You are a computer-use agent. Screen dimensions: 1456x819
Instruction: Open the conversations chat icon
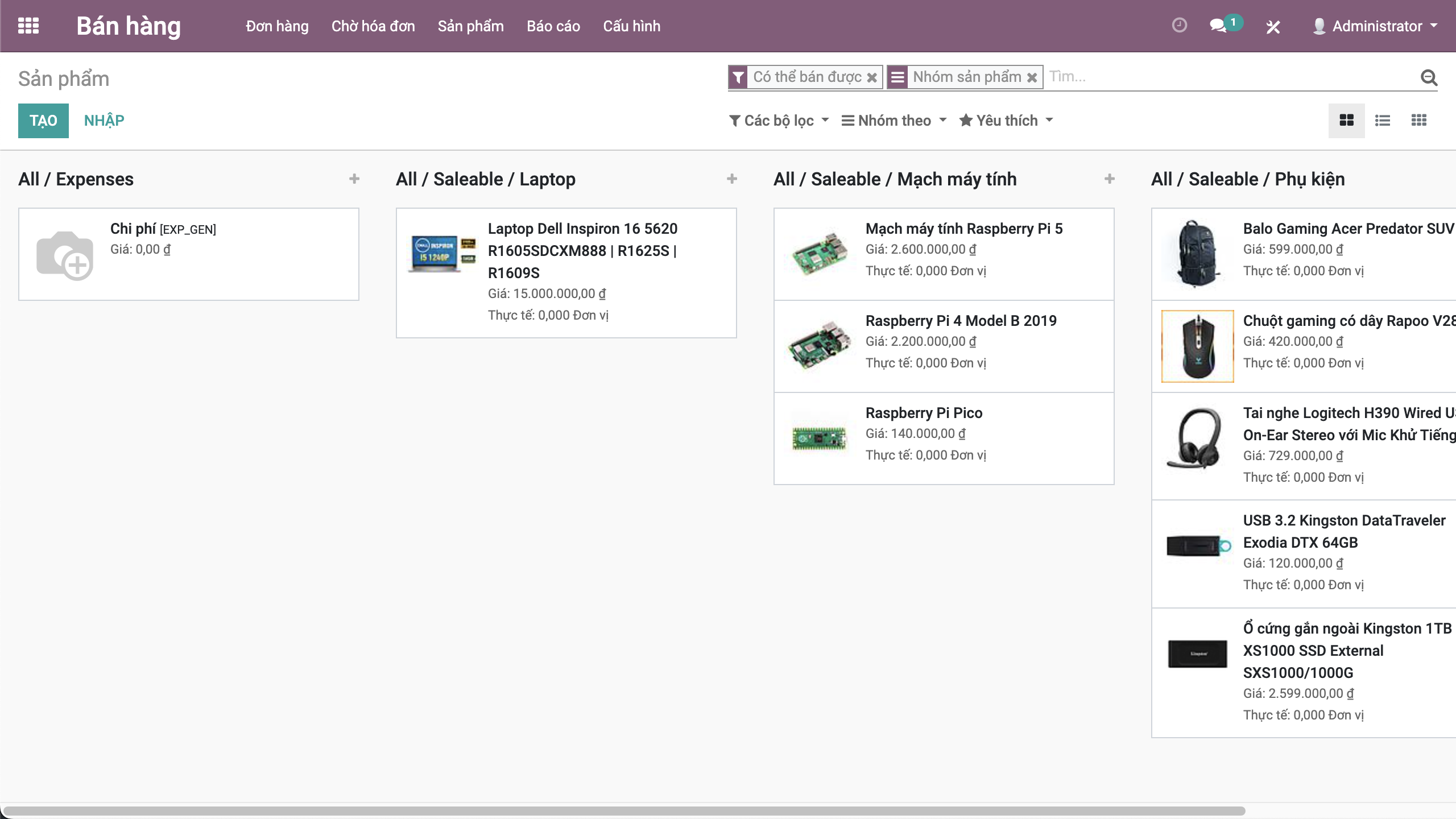[x=1218, y=26]
